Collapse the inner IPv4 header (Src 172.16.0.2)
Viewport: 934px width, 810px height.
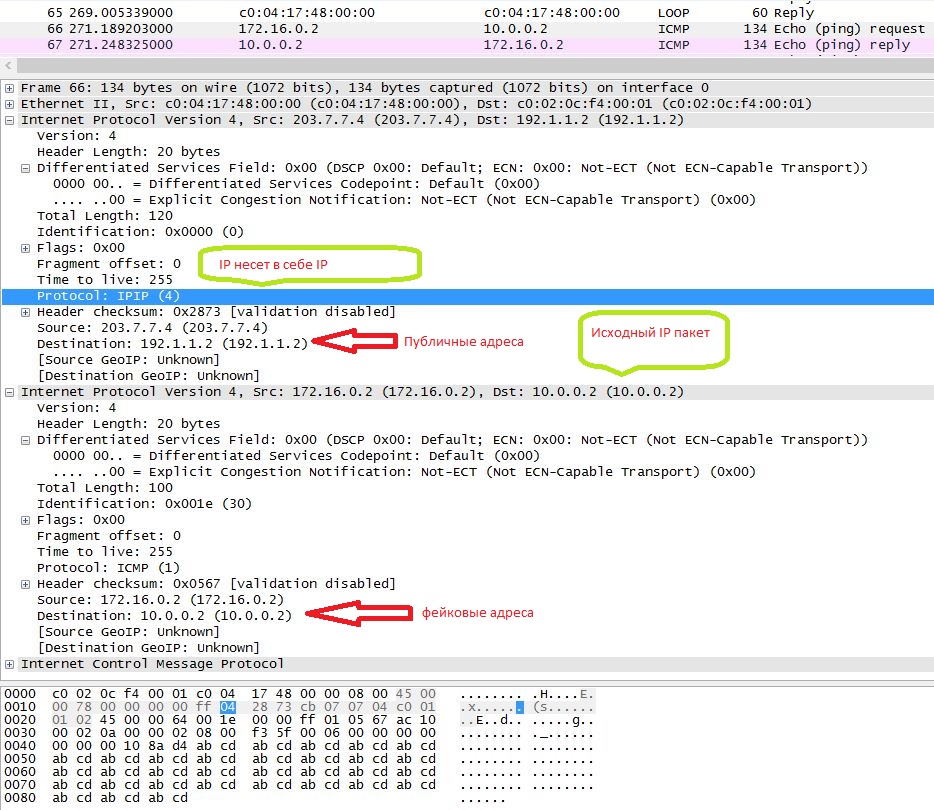(10, 392)
